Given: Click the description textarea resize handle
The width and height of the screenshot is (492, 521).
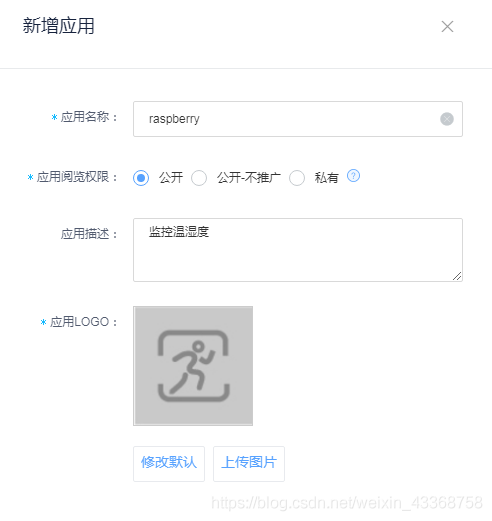Looking at the screenshot, I should pos(457,276).
